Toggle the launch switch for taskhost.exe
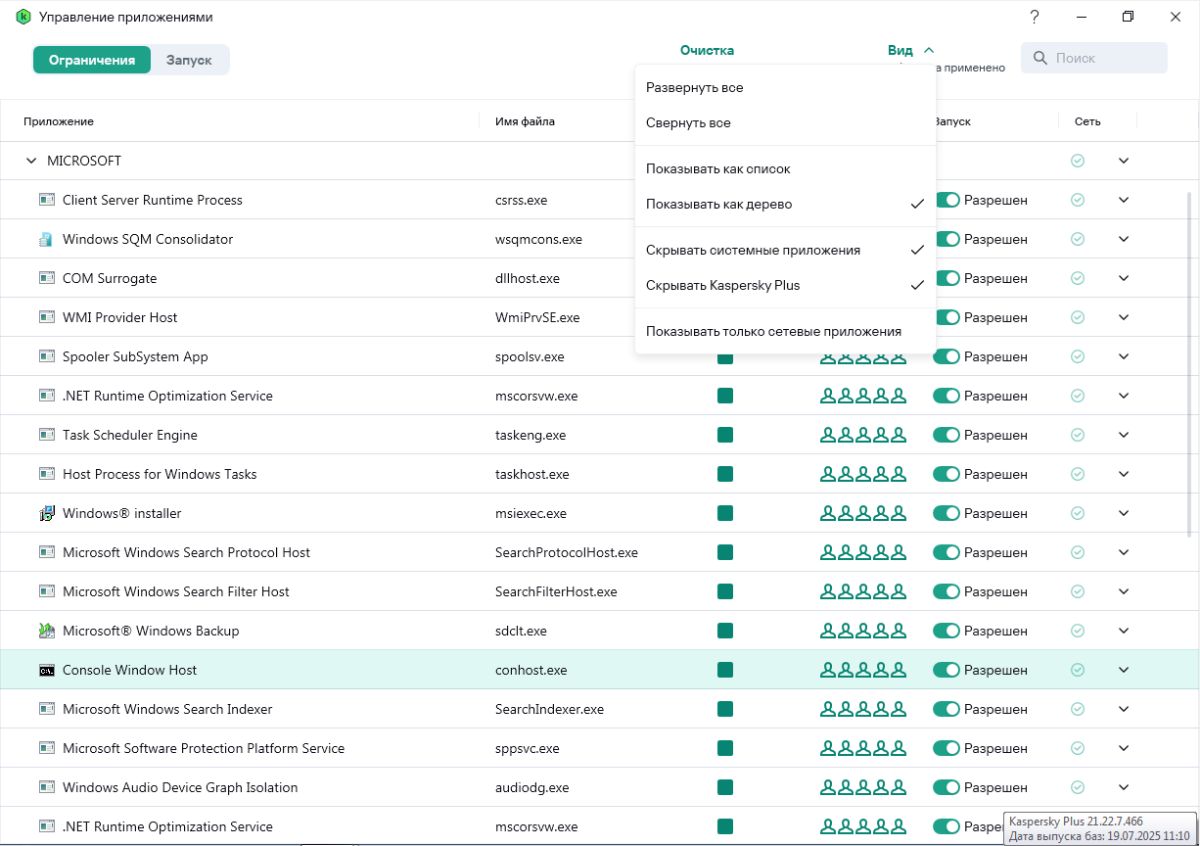 coord(946,474)
